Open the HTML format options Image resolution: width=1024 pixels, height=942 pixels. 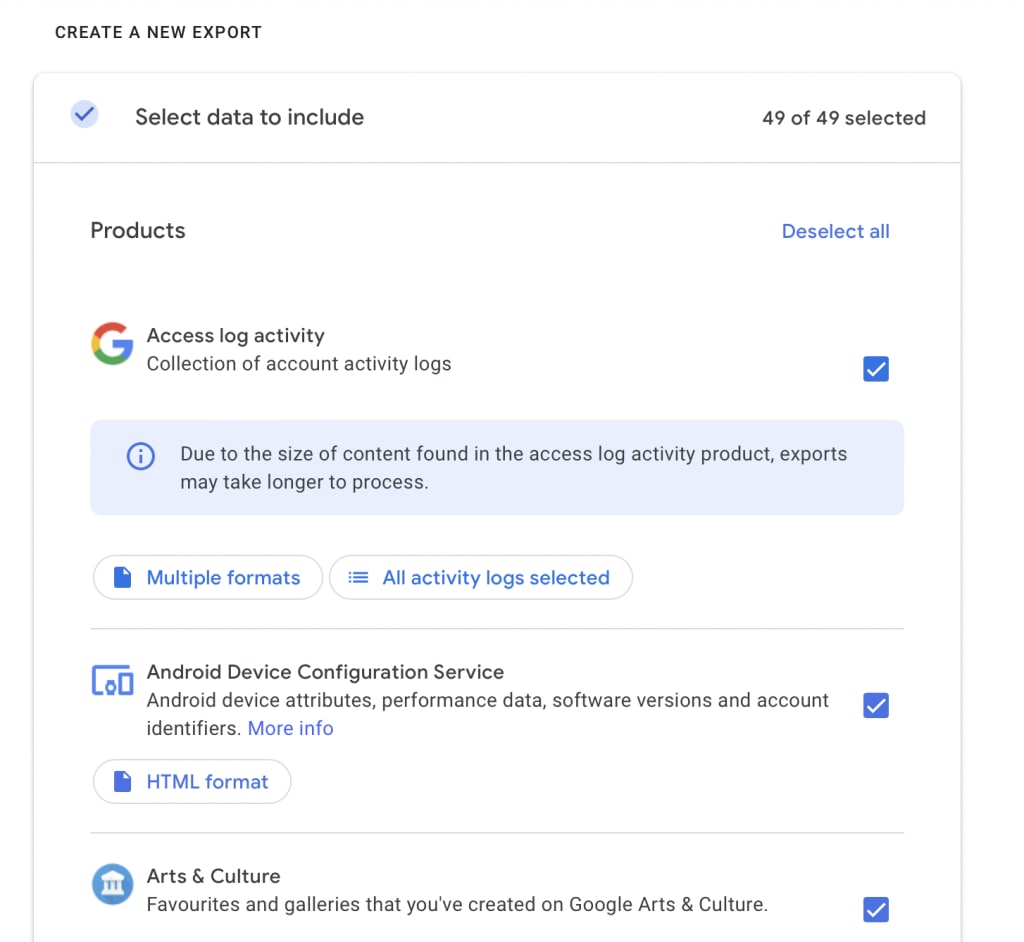tap(192, 781)
